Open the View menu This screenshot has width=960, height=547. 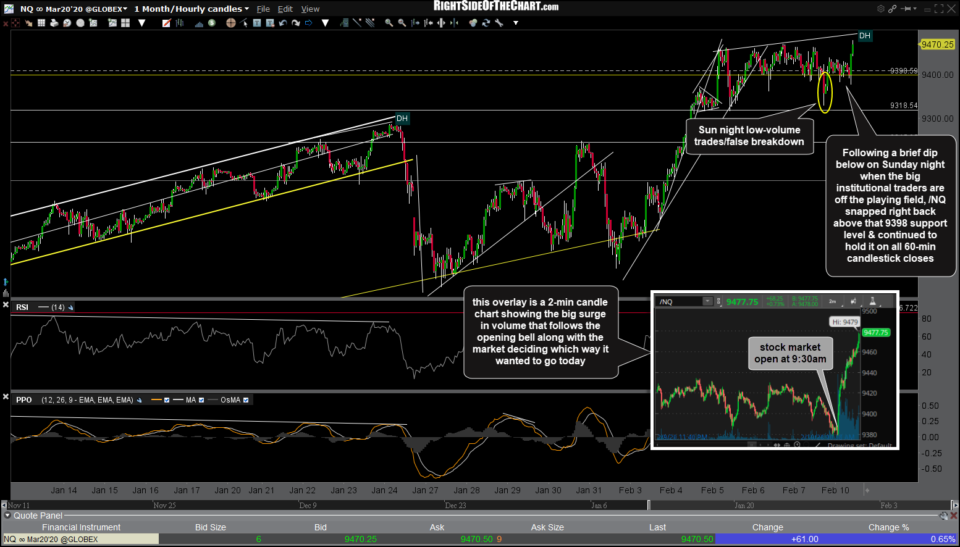[310, 9]
